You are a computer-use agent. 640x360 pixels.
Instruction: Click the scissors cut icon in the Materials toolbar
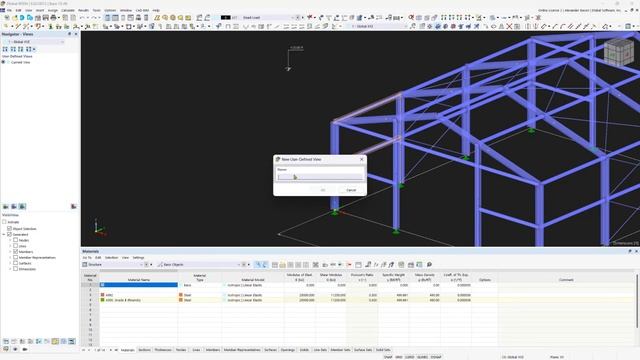click(316, 264)
